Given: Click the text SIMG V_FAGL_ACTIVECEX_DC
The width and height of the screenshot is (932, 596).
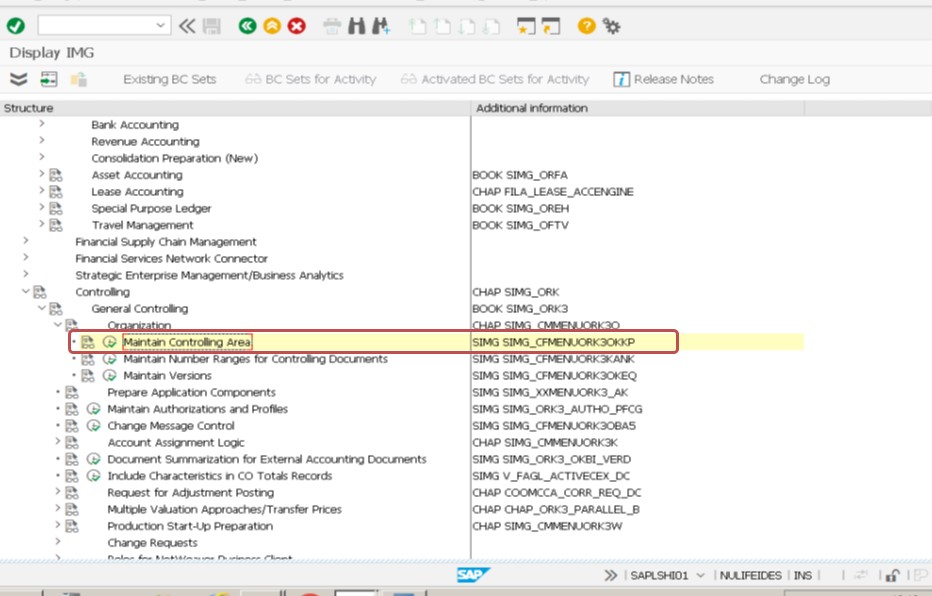Looking at the screenshot, I should click(x=551, y=476).
